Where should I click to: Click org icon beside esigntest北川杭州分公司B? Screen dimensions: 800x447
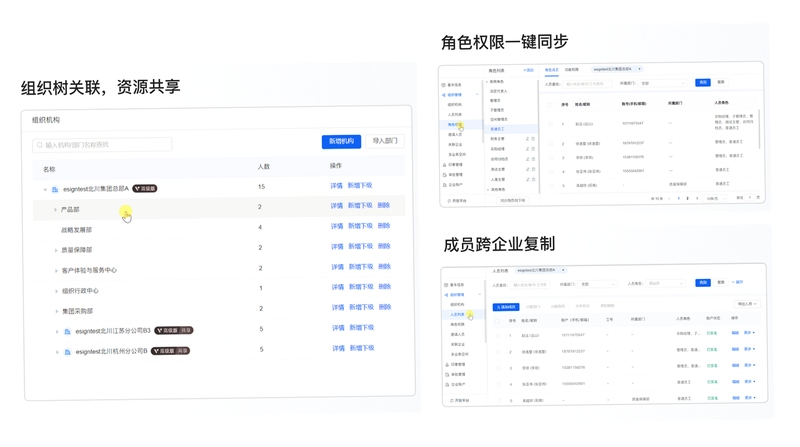point(67,352)
